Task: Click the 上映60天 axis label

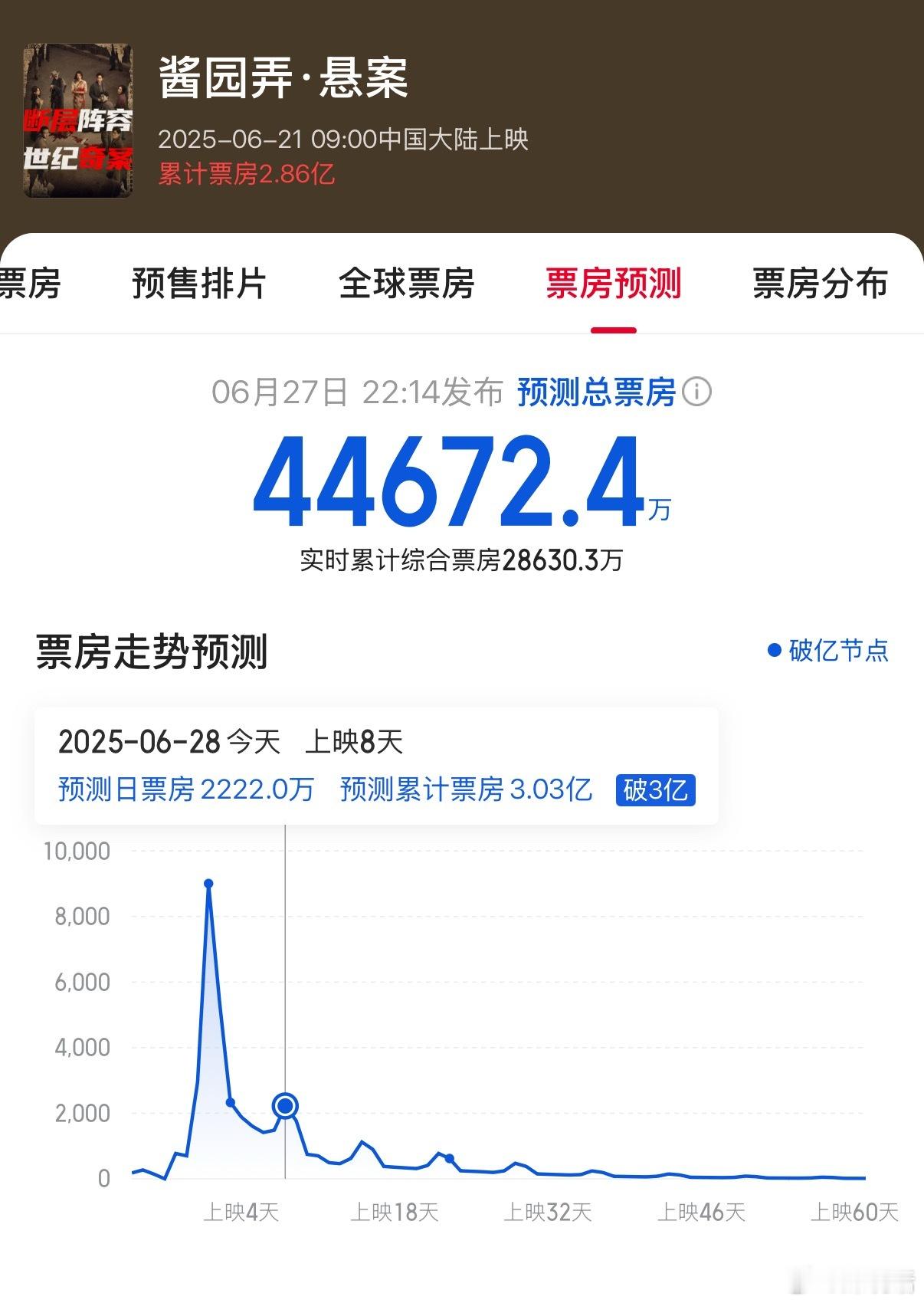Action: [x=854, y=1212]
